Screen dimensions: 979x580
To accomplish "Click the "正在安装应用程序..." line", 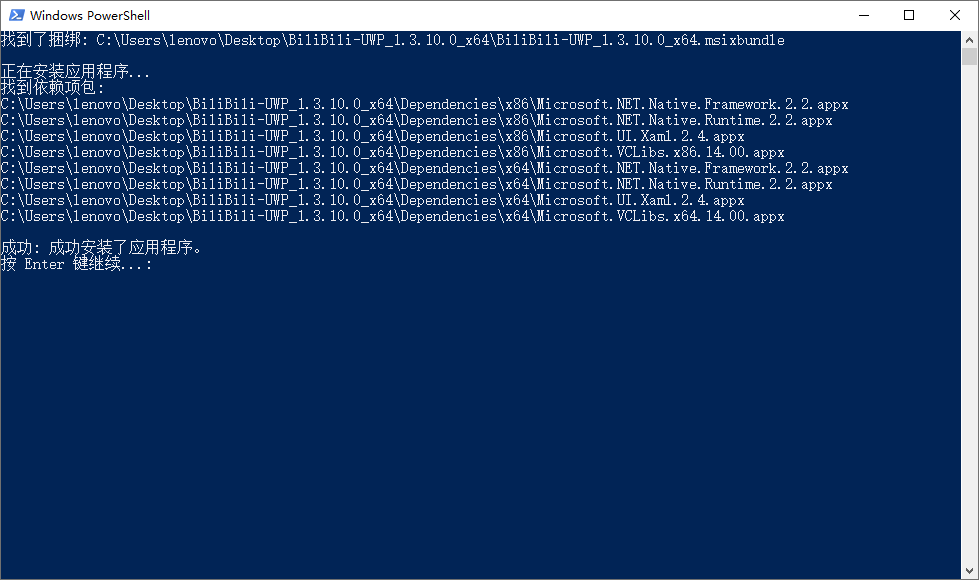I will click(x=76, y=72).
